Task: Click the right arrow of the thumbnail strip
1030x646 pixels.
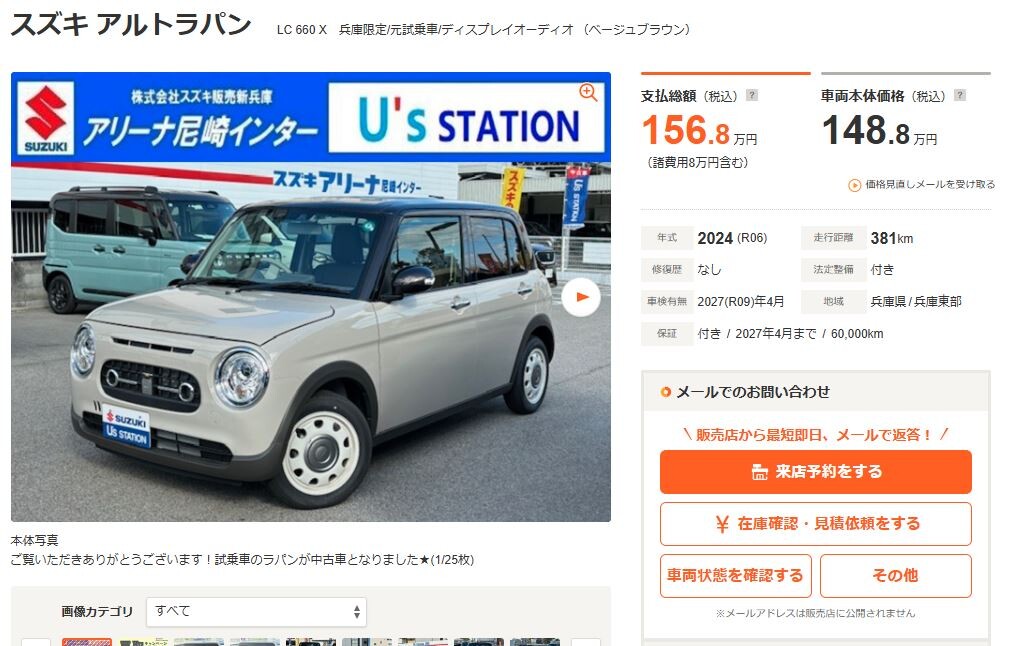Action: point(586,642)
